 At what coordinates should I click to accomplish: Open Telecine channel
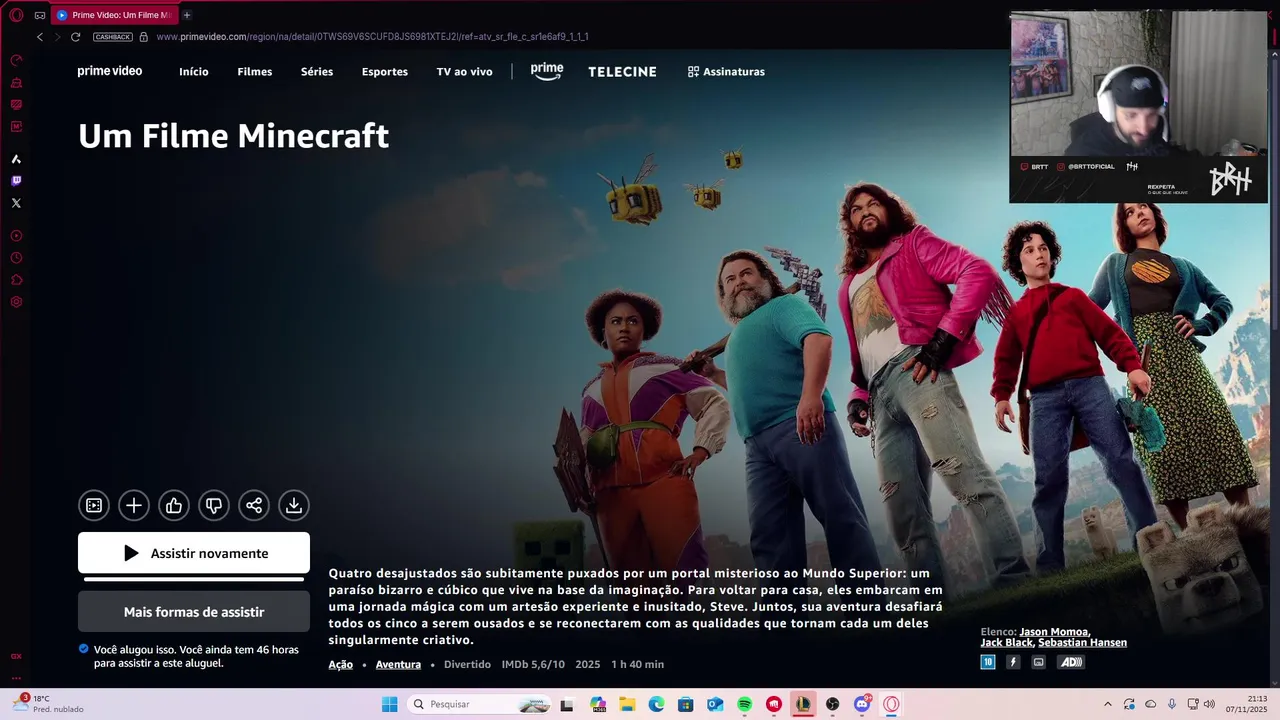point(622,72)
